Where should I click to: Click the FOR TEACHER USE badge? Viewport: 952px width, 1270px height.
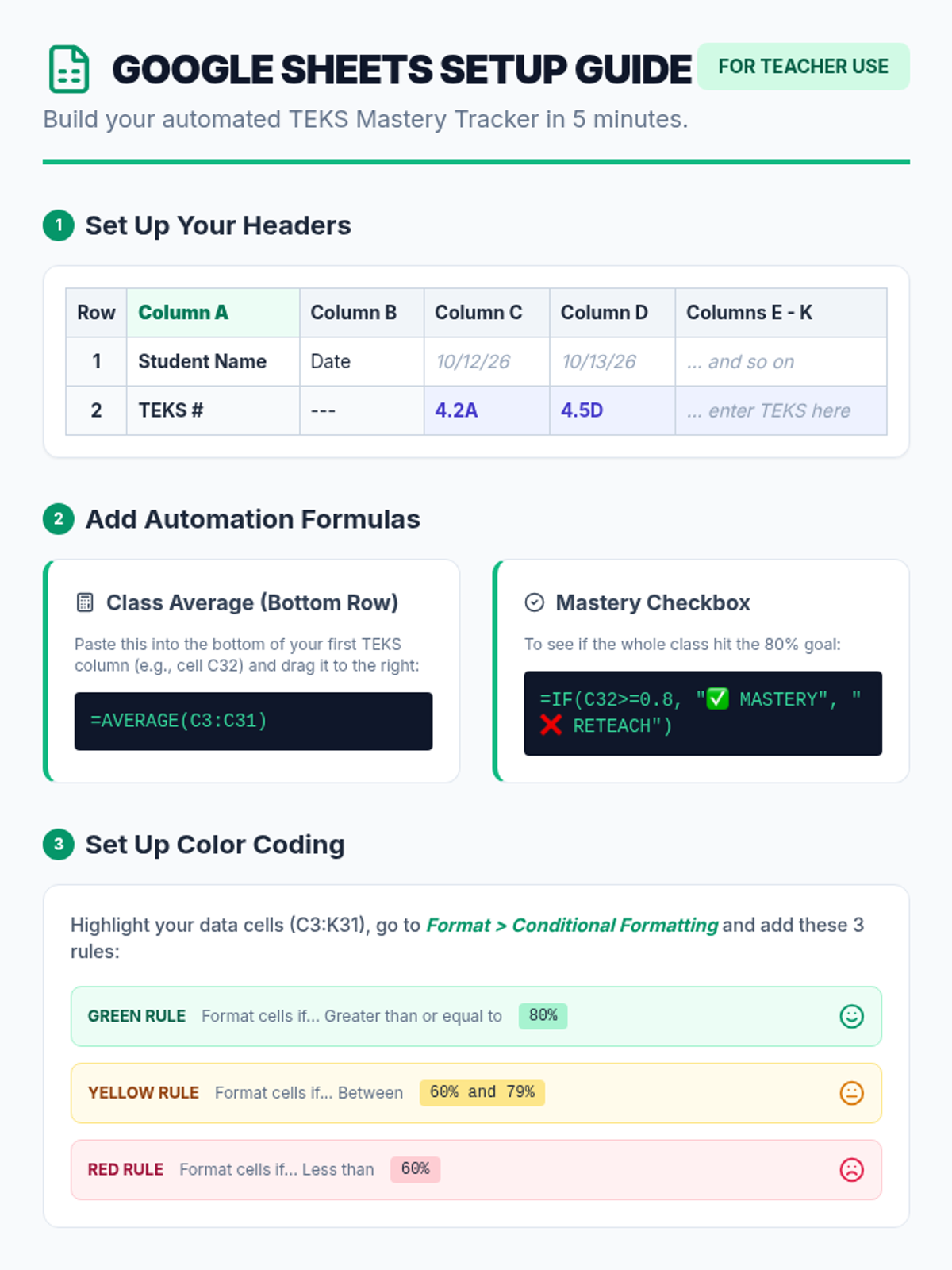click(x=803, y=67)
